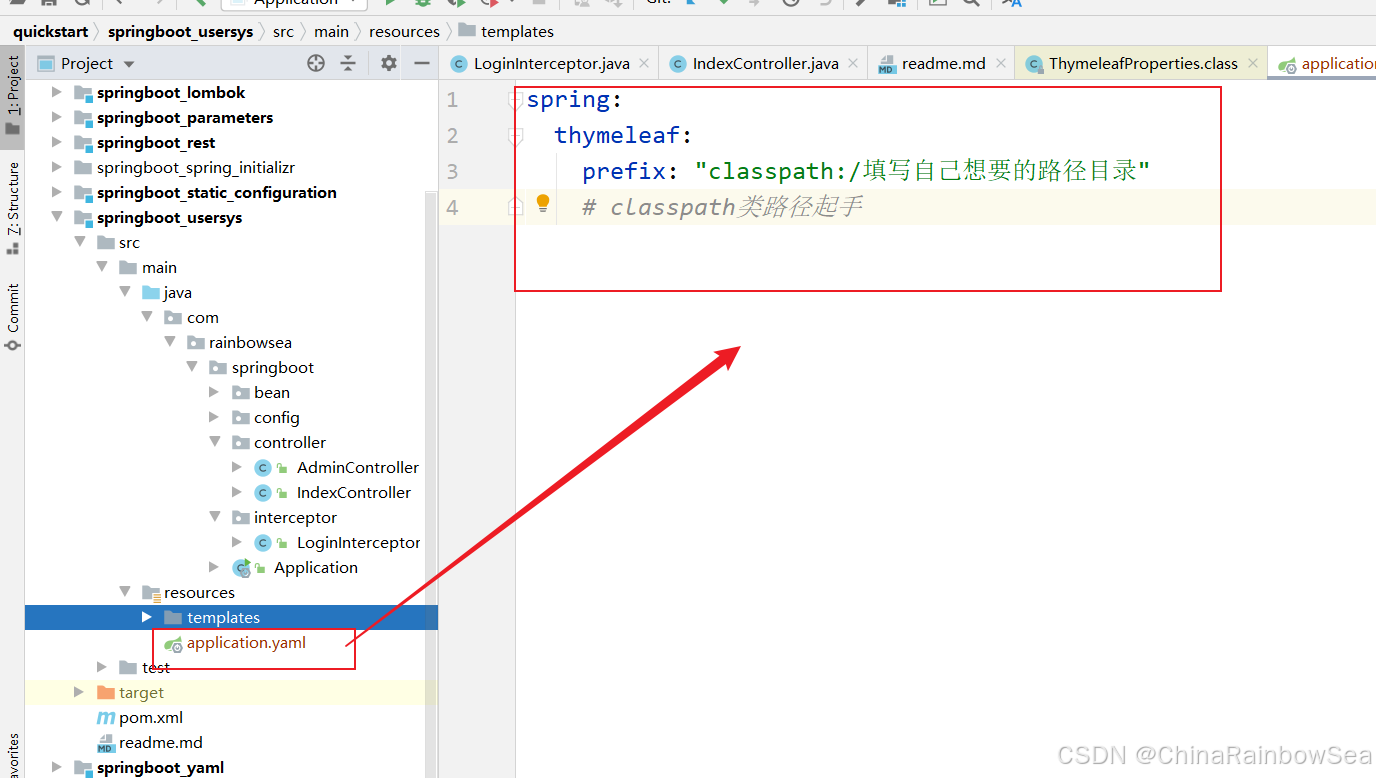Start the debugger using the bug icon
1376x778 pixels.
421,4
